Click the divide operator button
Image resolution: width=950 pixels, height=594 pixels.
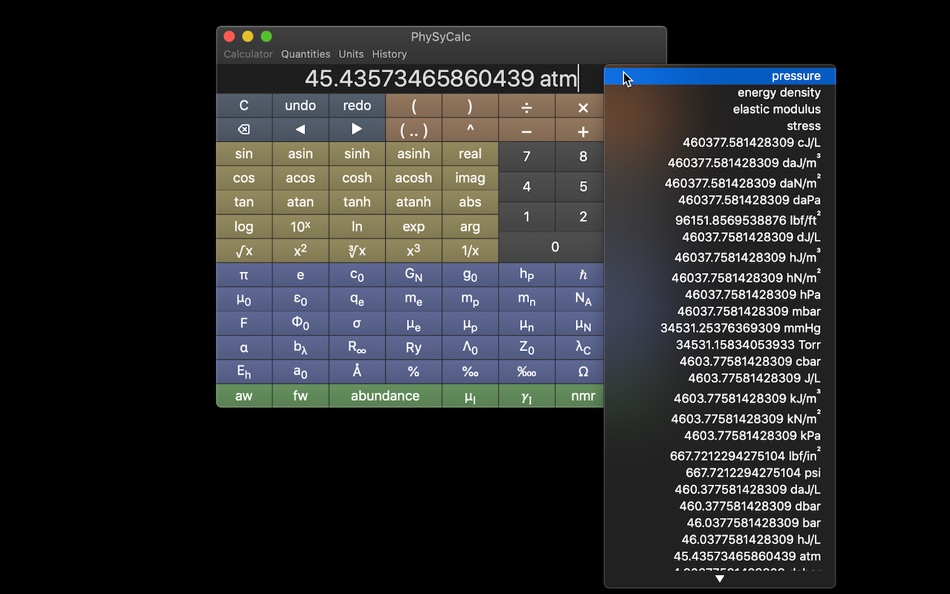tap(526, 107)
